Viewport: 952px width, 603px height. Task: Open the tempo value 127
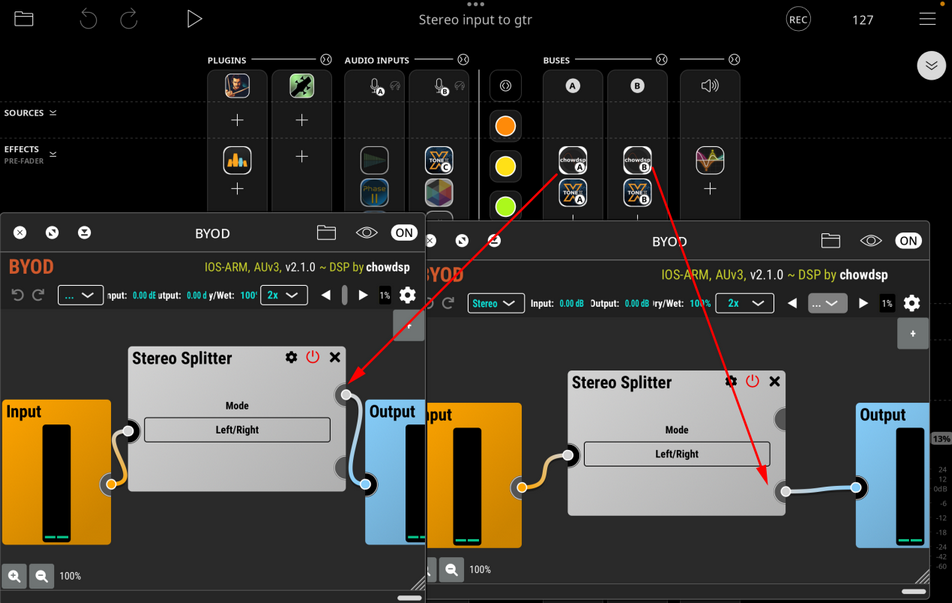pyautogui.click(x=862, y=20)
